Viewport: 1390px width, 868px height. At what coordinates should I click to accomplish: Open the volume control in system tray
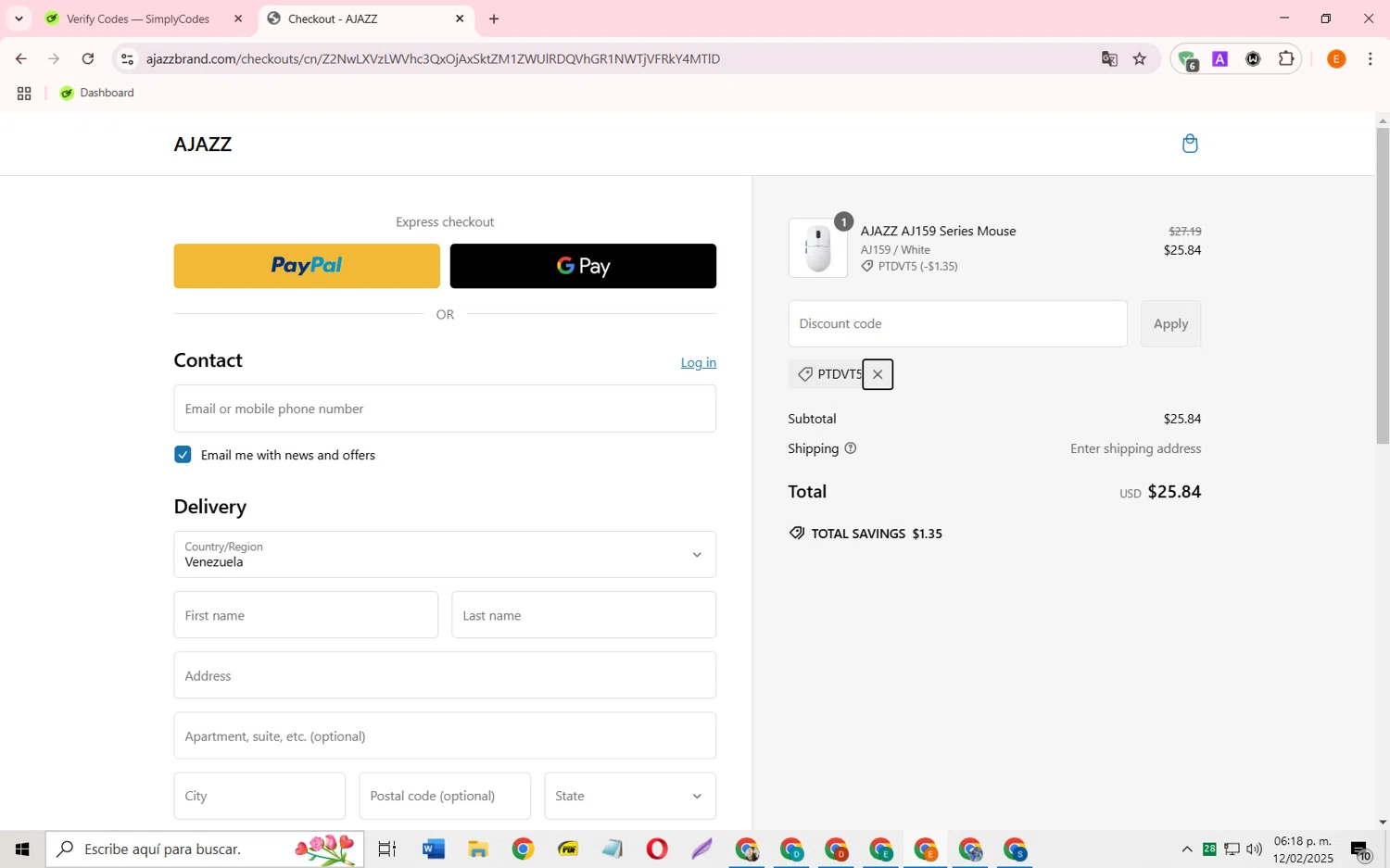tap(1254, 849)
